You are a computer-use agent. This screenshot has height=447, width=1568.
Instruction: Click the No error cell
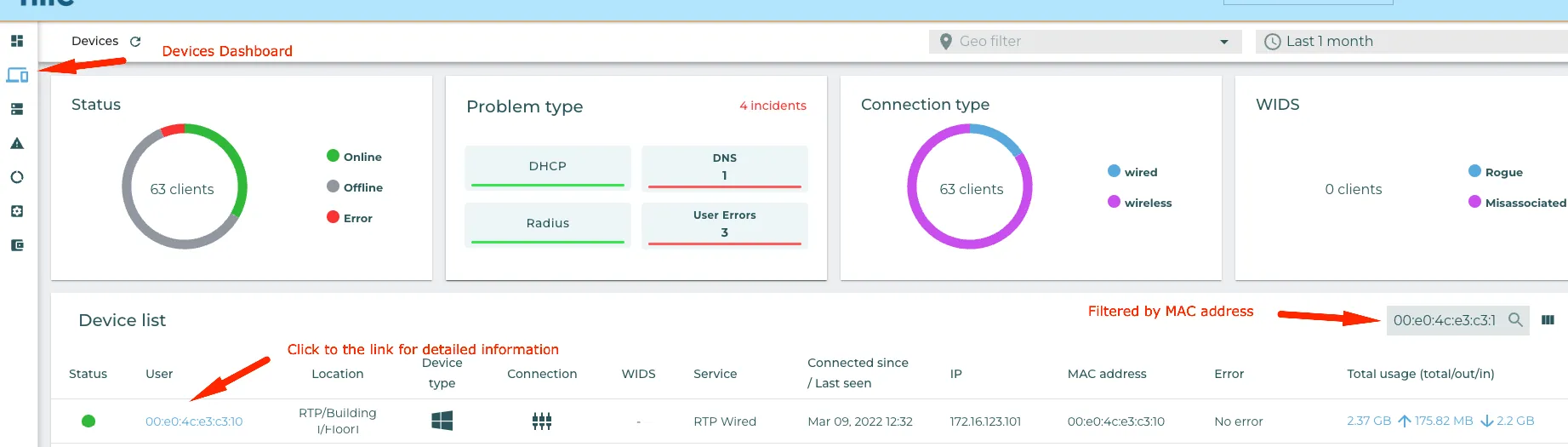pyautogui.click(x=1239, y=421)
